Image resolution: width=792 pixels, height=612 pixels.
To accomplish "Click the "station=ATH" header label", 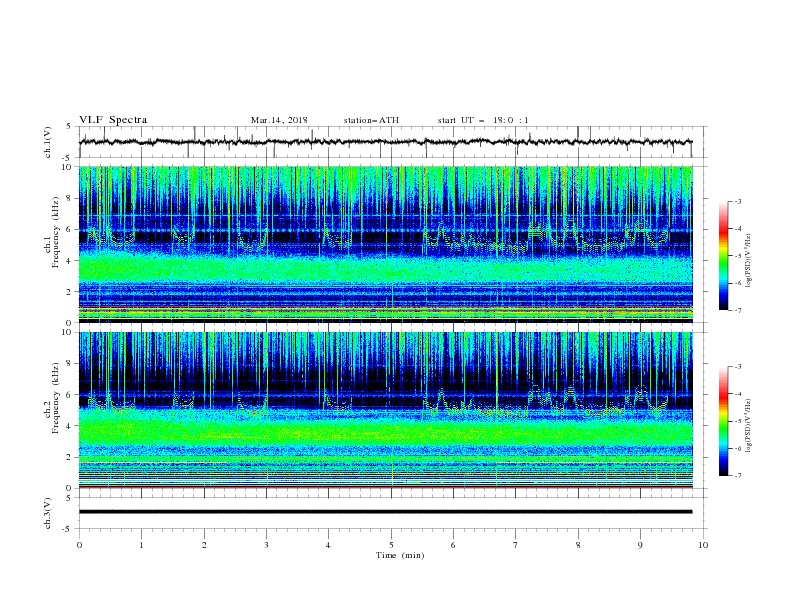I will pyautogui.click(x=371, y=120).
